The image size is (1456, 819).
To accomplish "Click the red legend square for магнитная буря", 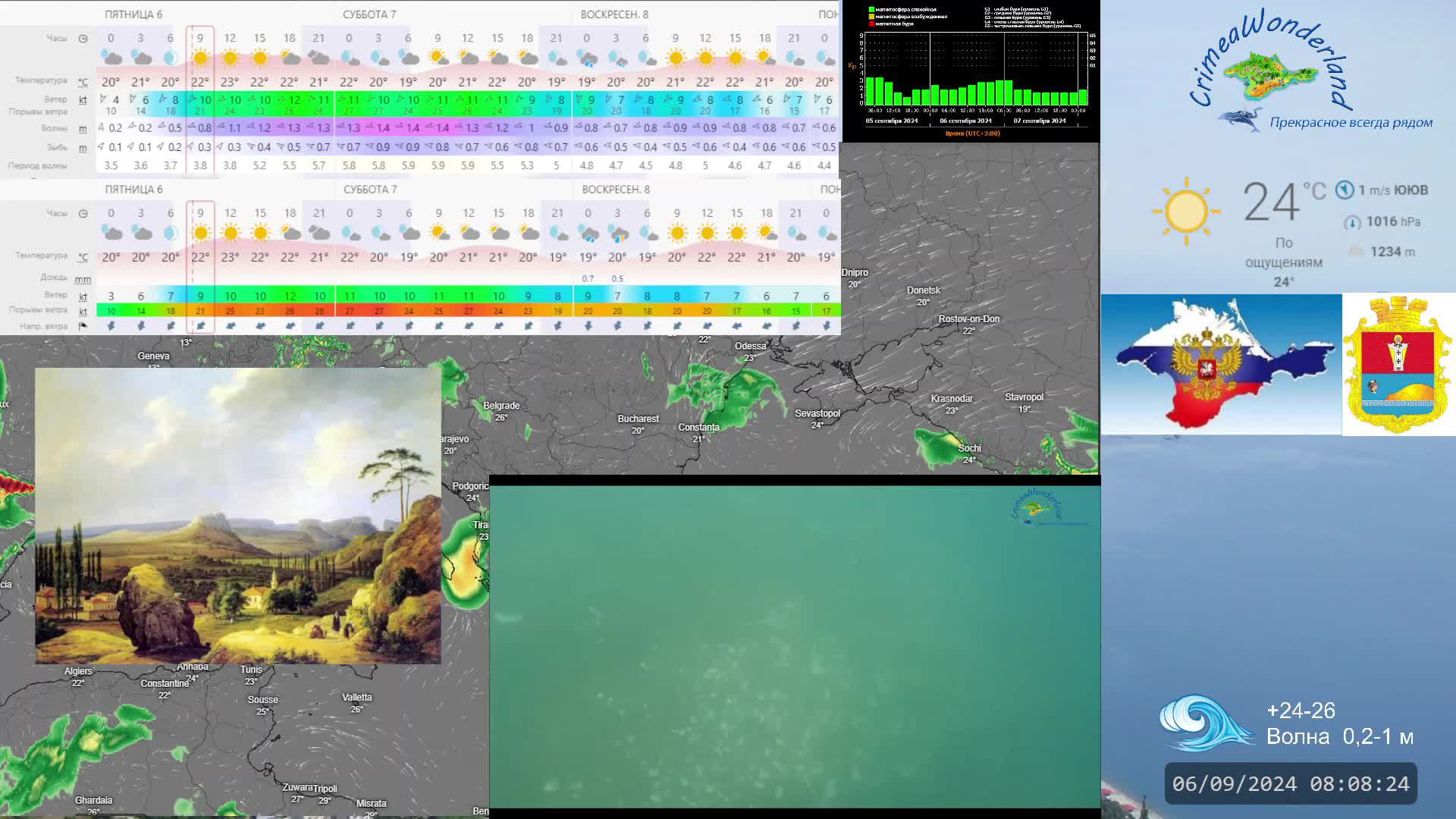I will click(871, 24).
